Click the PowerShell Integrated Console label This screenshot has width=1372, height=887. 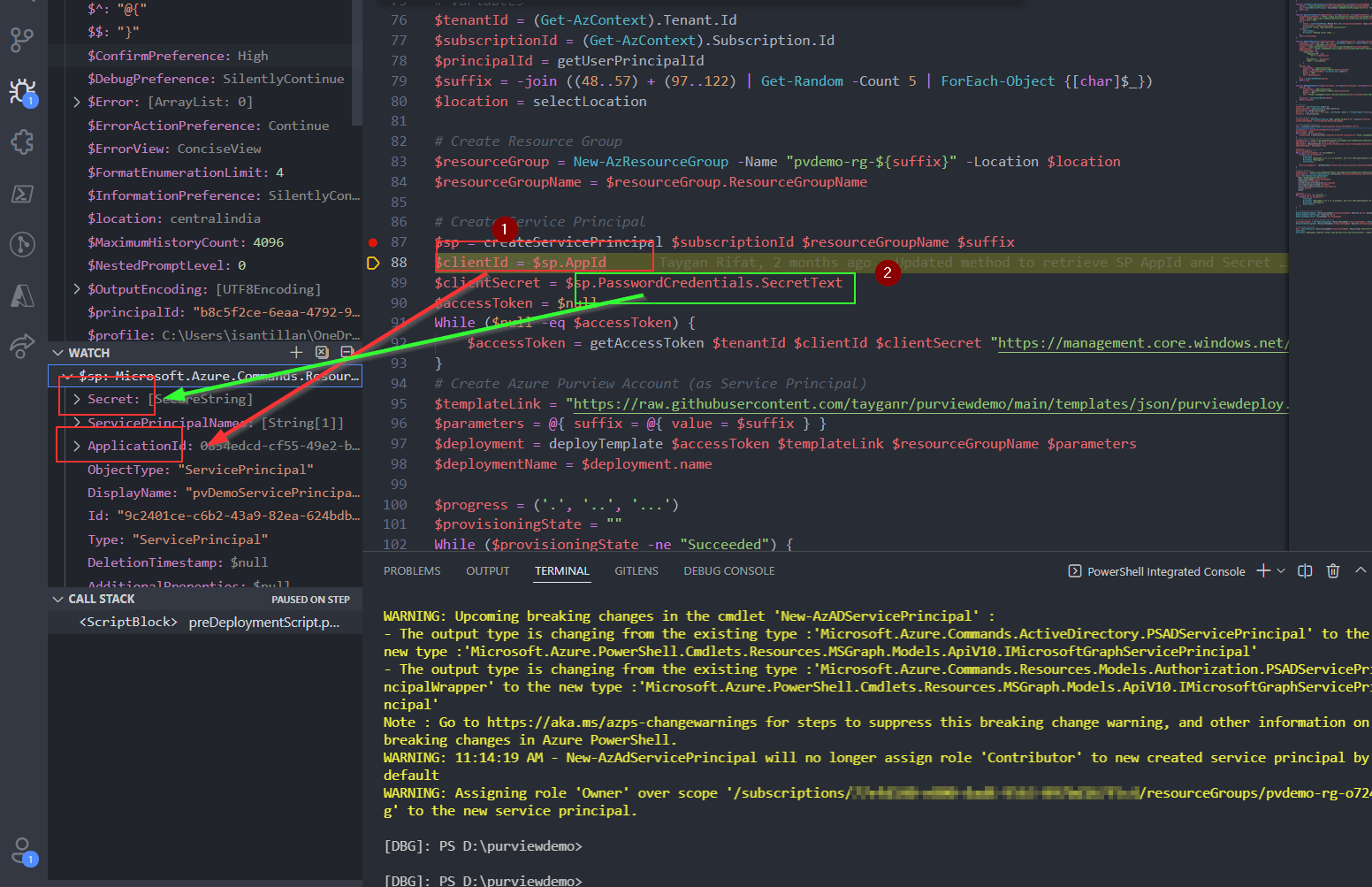(1166, 571)
